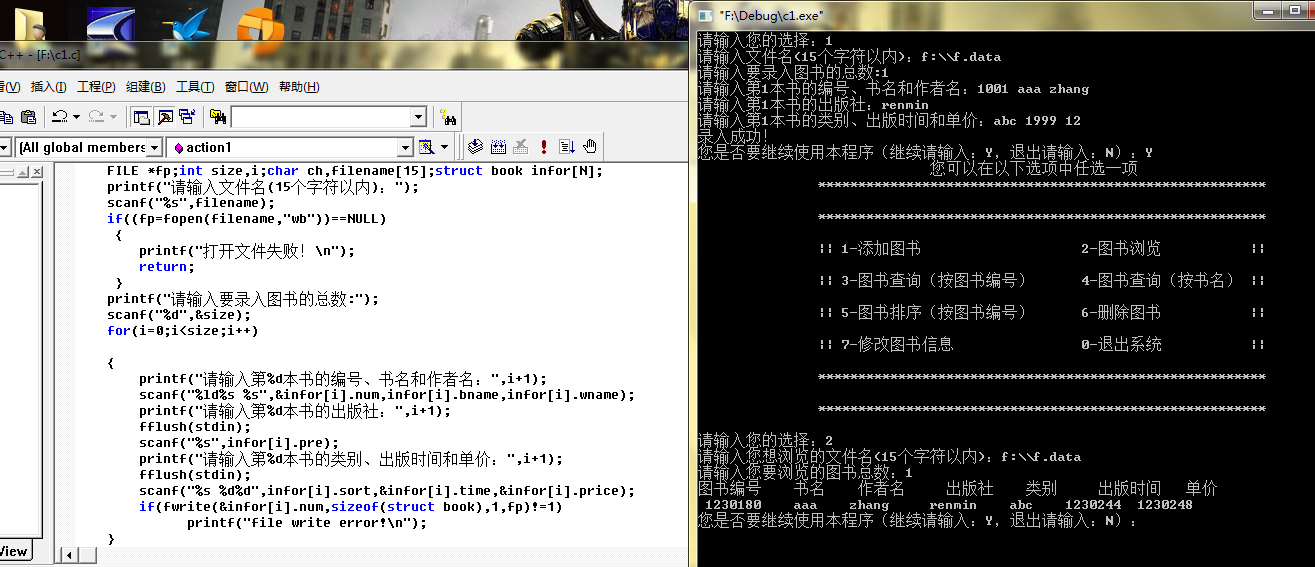Click the Find in Files binoculars icon

tap(218, 117)
